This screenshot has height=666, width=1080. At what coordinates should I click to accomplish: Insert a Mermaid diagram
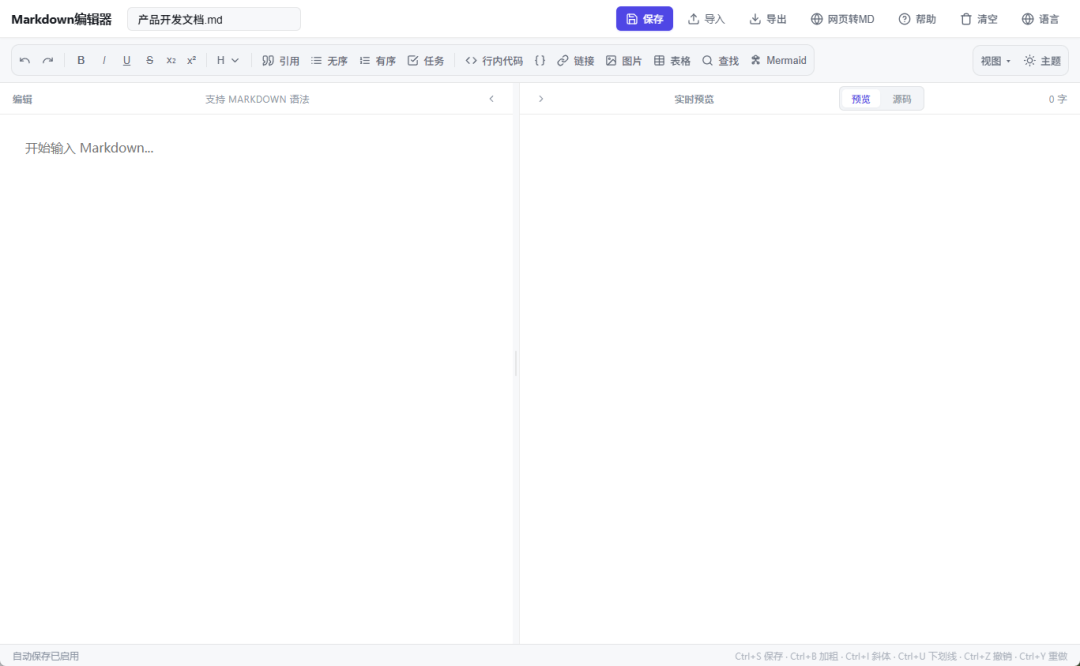778,61
